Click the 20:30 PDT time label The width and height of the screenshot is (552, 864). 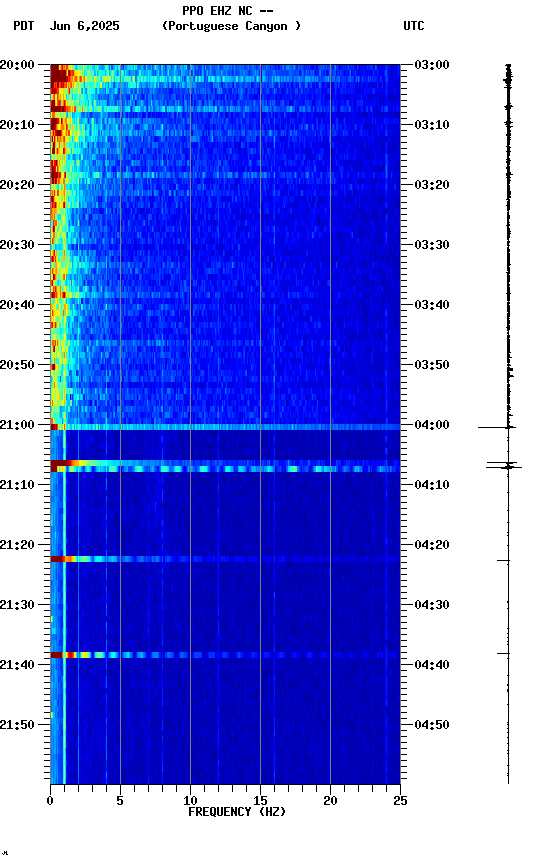click(x=17, y=245)
